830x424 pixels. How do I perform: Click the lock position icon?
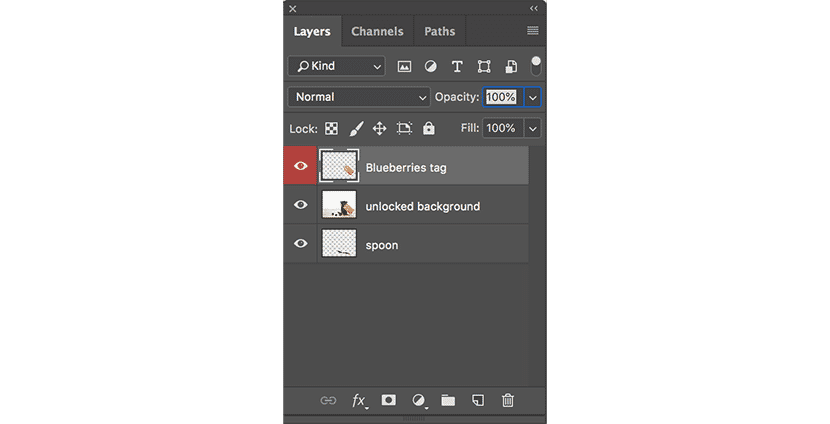(379, 129)
